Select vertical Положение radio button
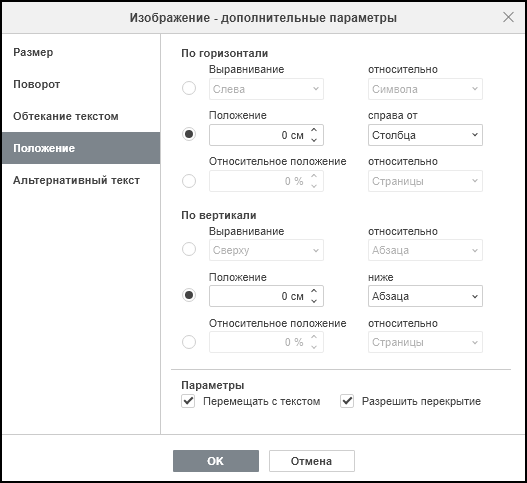 (189, 295)
